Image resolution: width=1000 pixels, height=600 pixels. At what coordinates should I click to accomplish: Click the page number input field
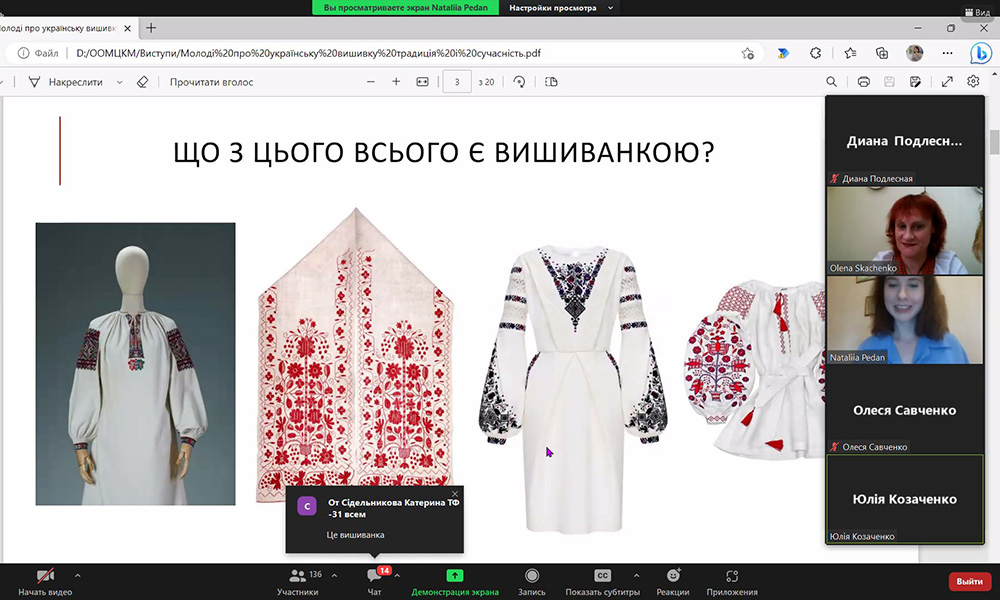[457, 82]
